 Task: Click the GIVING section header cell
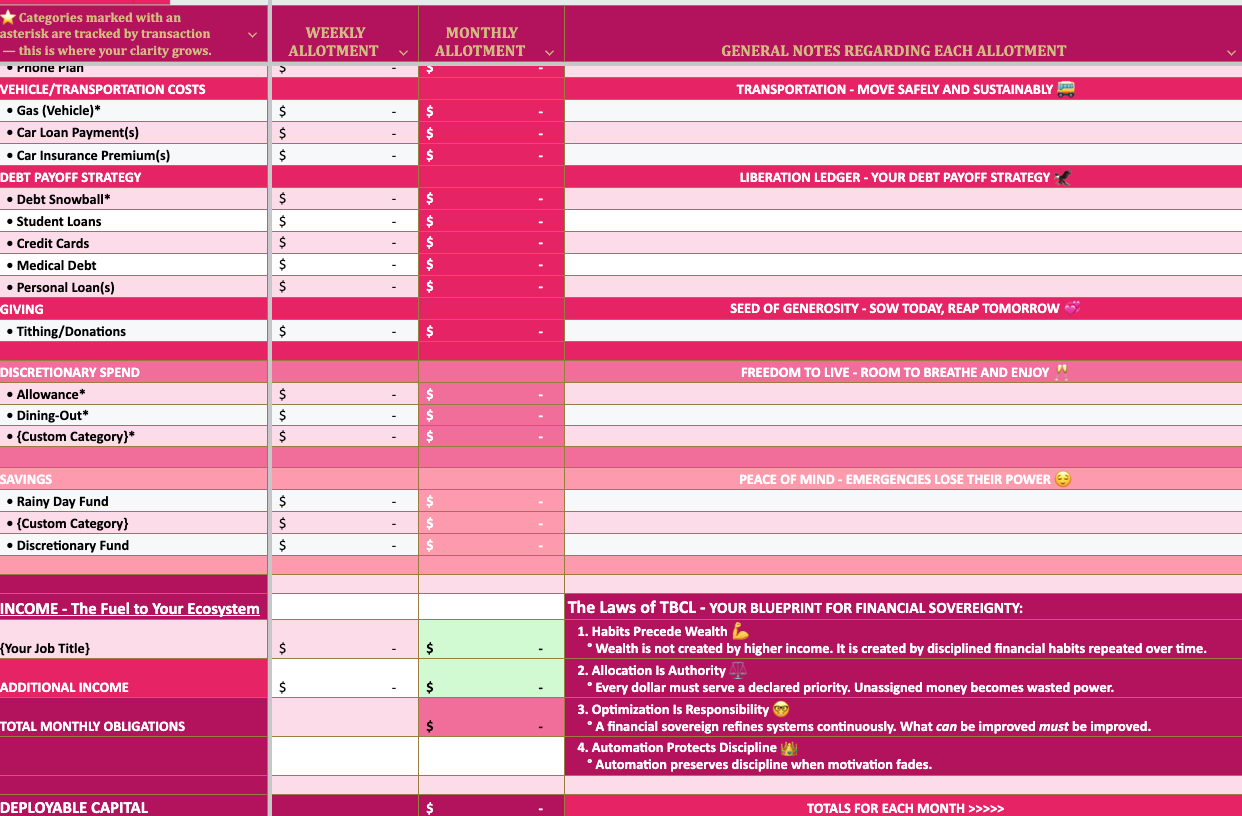pos(134,309)
